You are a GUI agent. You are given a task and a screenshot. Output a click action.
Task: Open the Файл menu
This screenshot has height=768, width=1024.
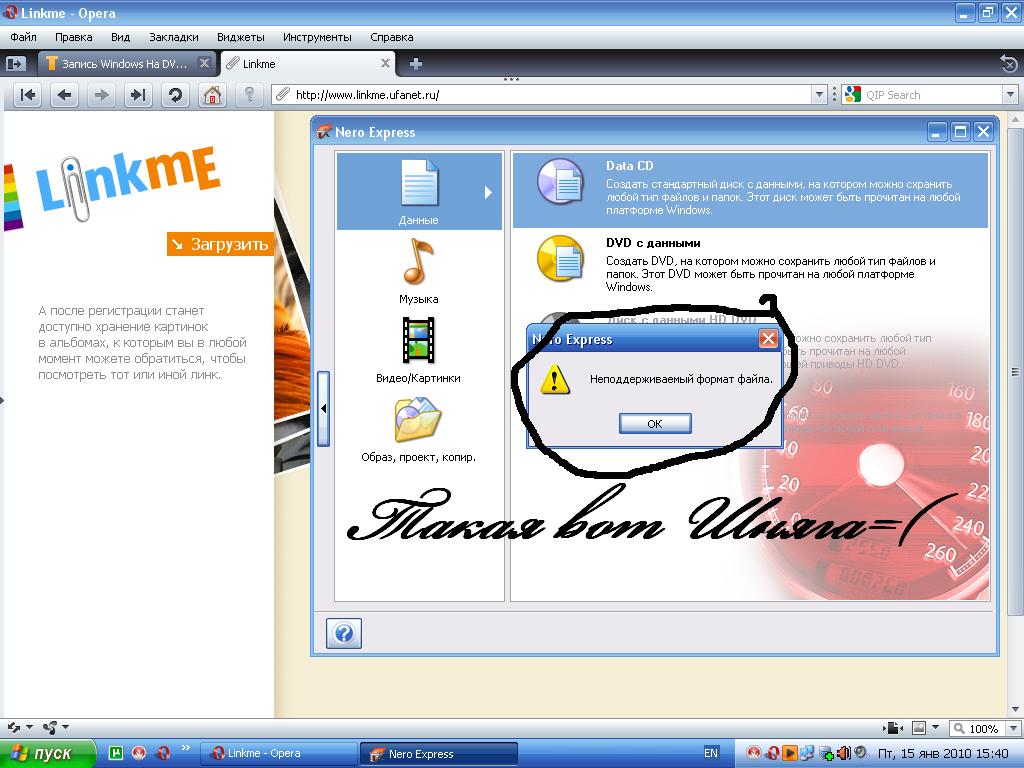coord(24,37)
